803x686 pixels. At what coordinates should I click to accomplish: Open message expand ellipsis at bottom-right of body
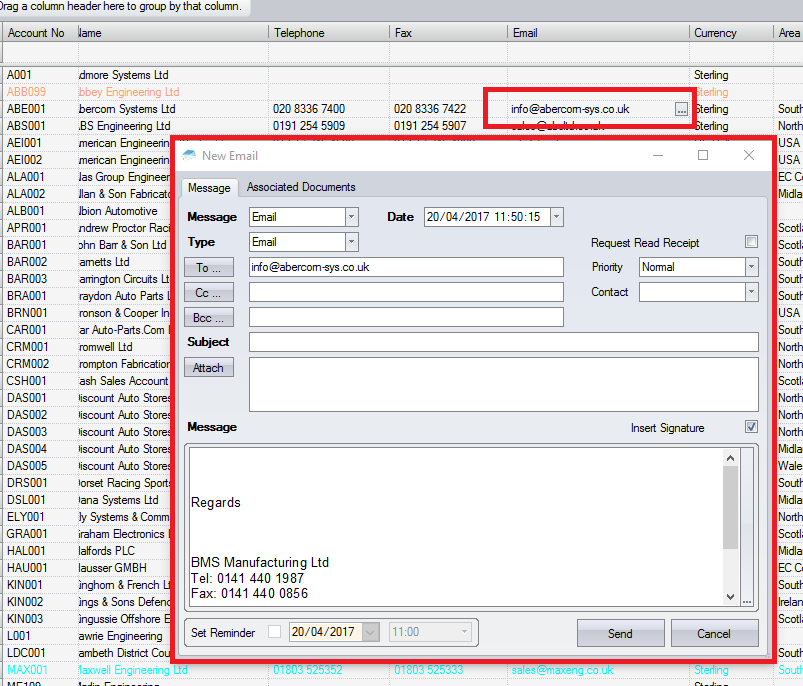tap(746, 599)
